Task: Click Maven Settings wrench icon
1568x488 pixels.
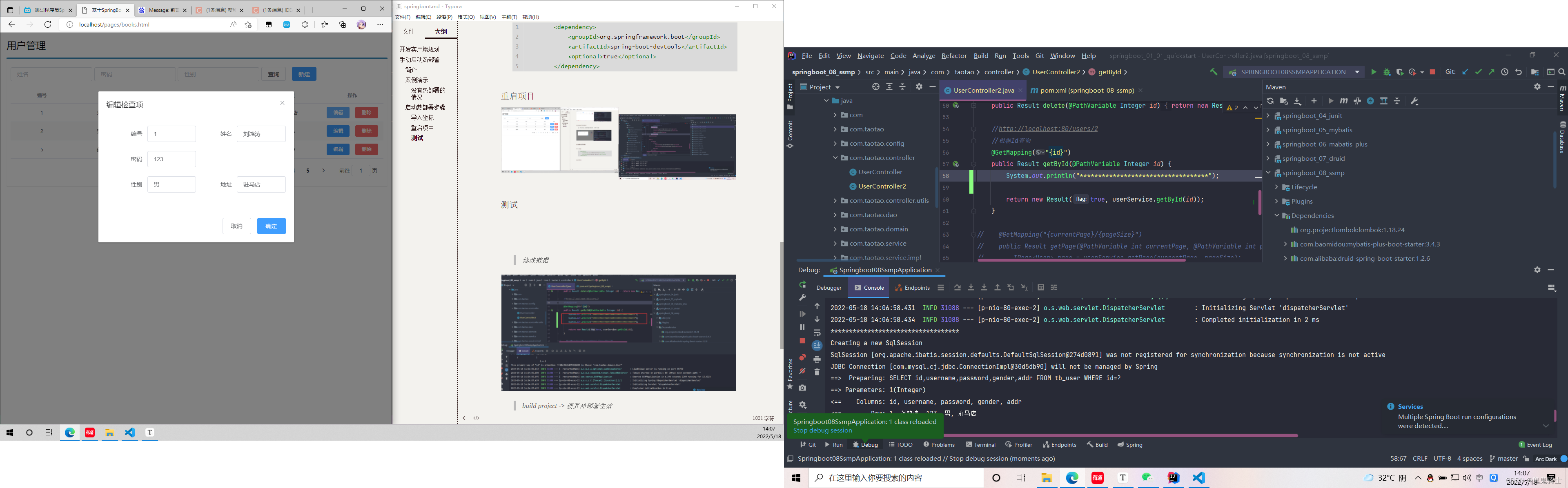Action: coord(1414,101)
